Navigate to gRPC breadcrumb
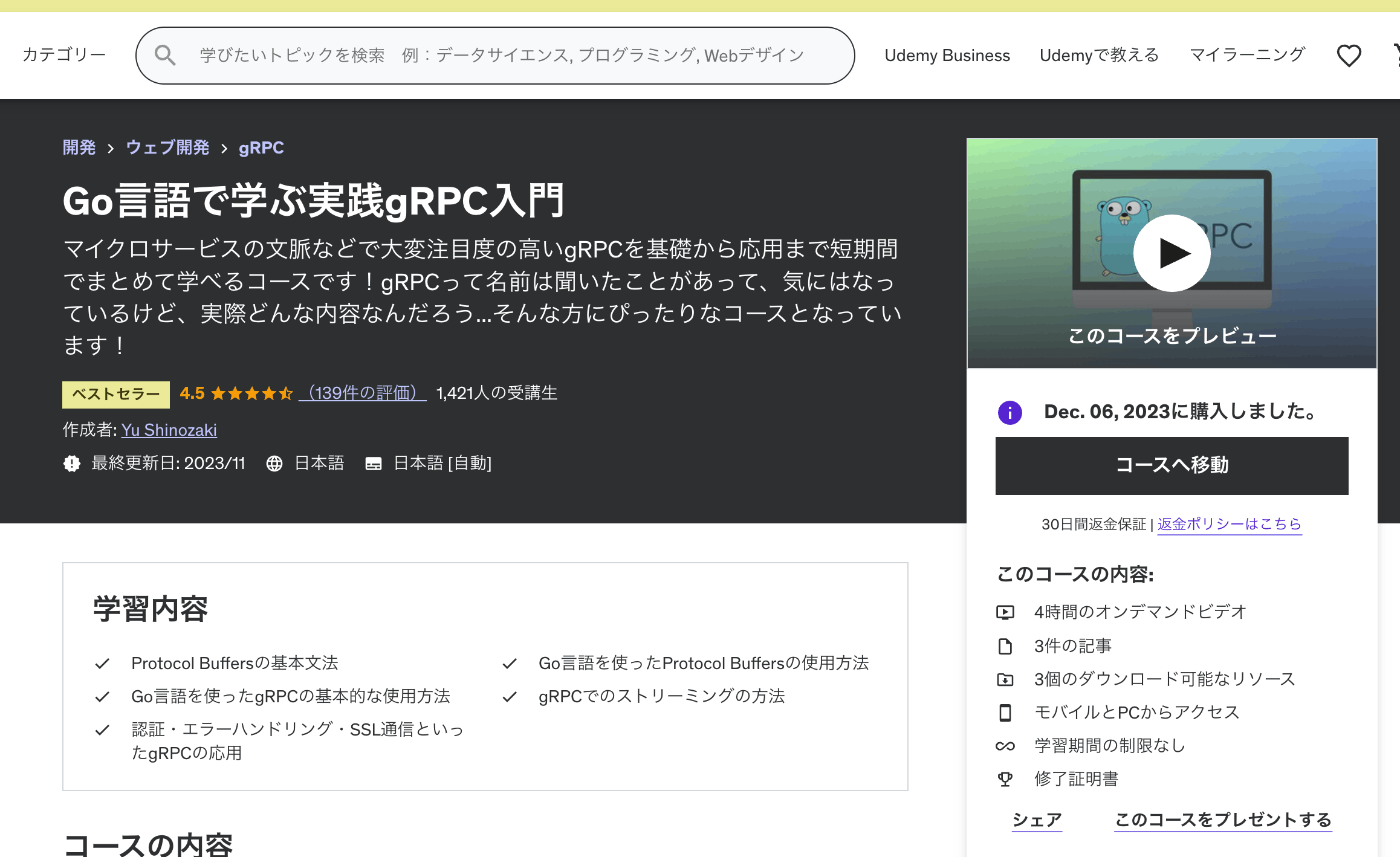The image size is (1400, 857). coord(261,147)
